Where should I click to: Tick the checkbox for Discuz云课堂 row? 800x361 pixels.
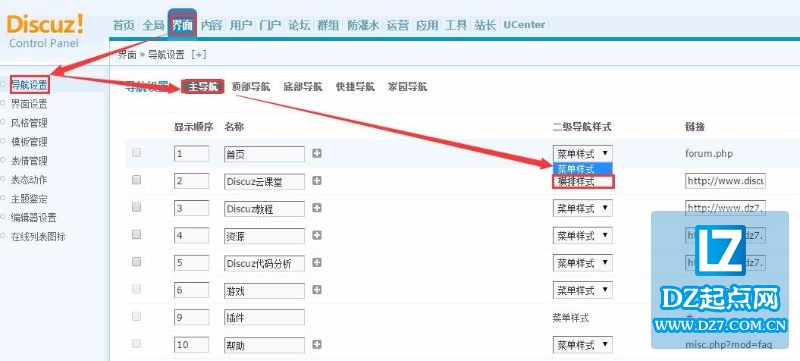coord(136,179)
